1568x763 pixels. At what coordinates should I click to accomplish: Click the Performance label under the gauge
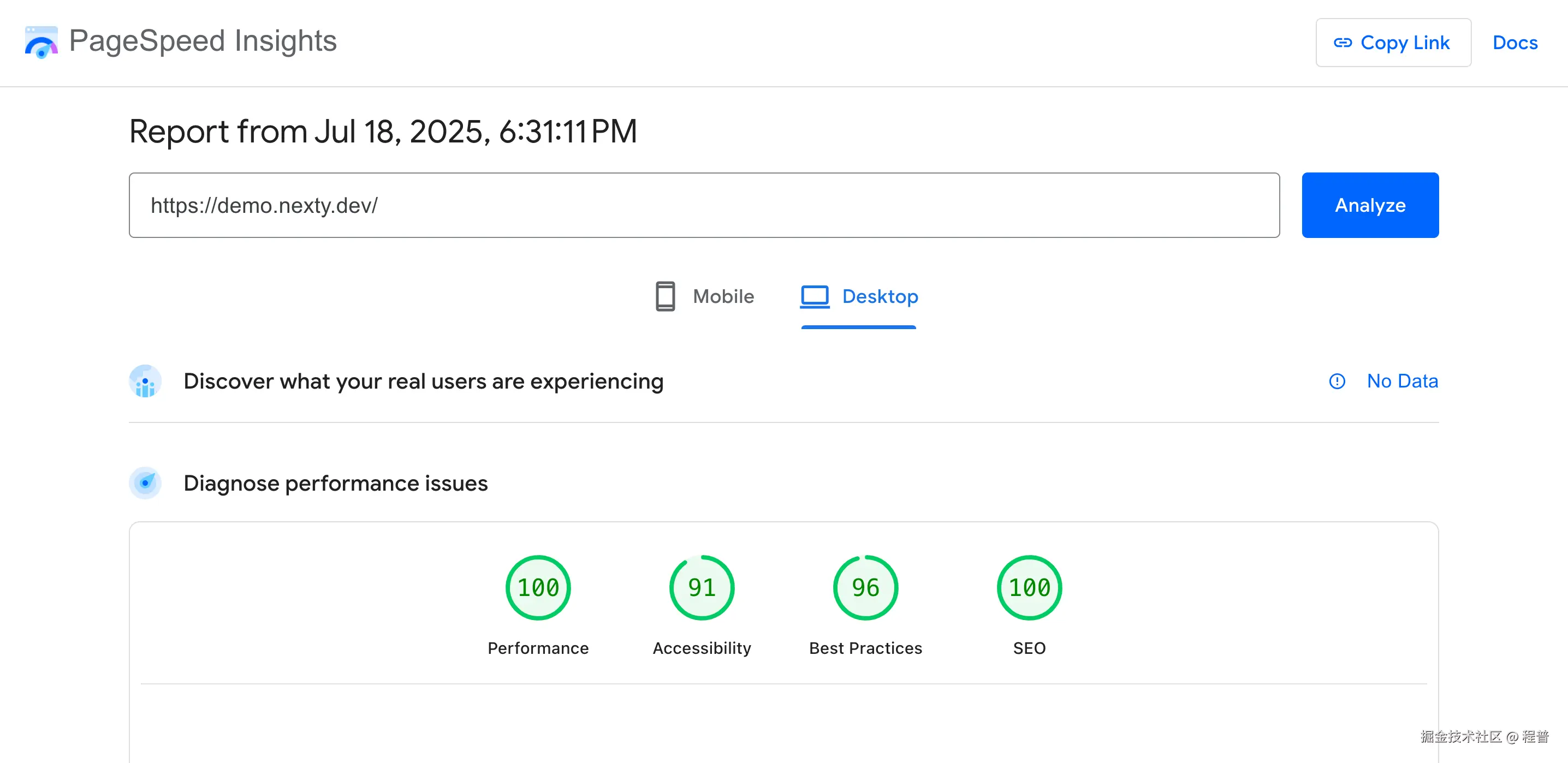(x=537, y=648)
